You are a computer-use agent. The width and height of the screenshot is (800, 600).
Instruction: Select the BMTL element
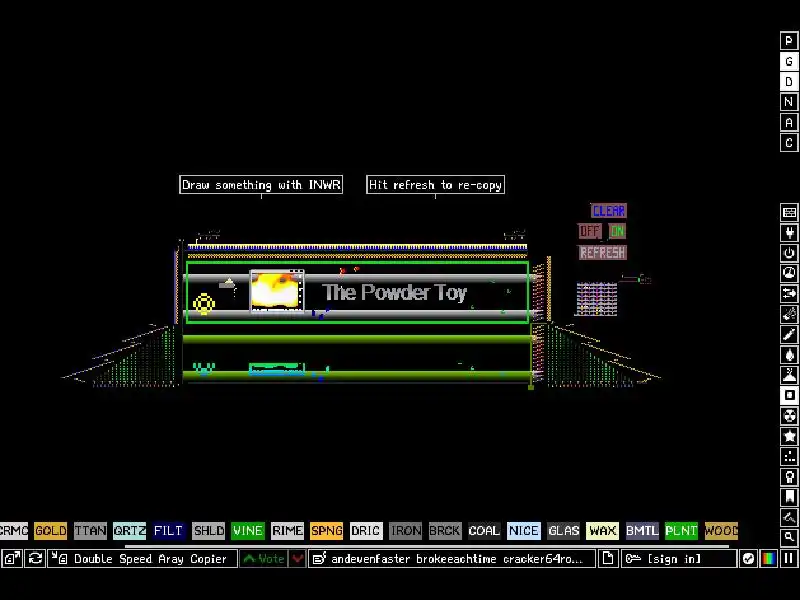point(642,531)
